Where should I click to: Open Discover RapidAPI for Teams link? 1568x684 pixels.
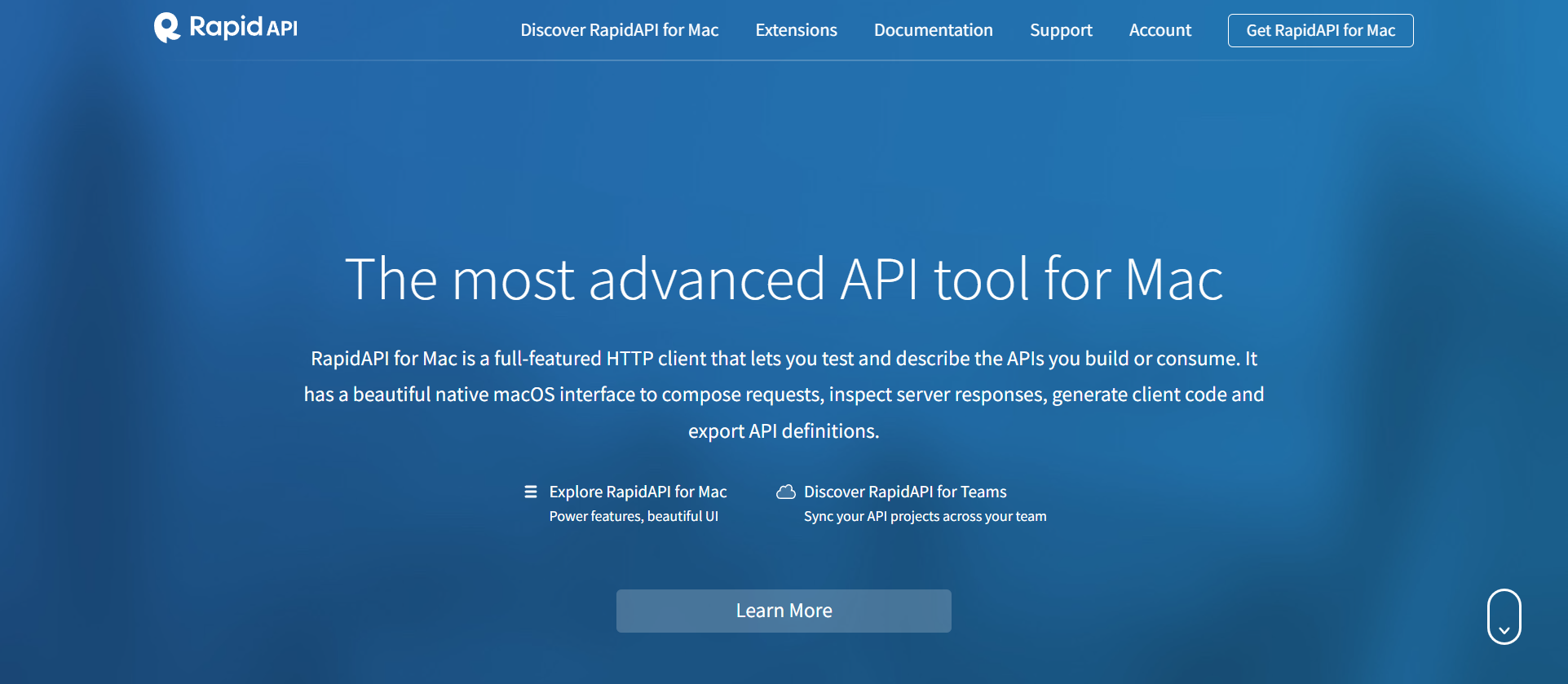(x=905, y=492)
